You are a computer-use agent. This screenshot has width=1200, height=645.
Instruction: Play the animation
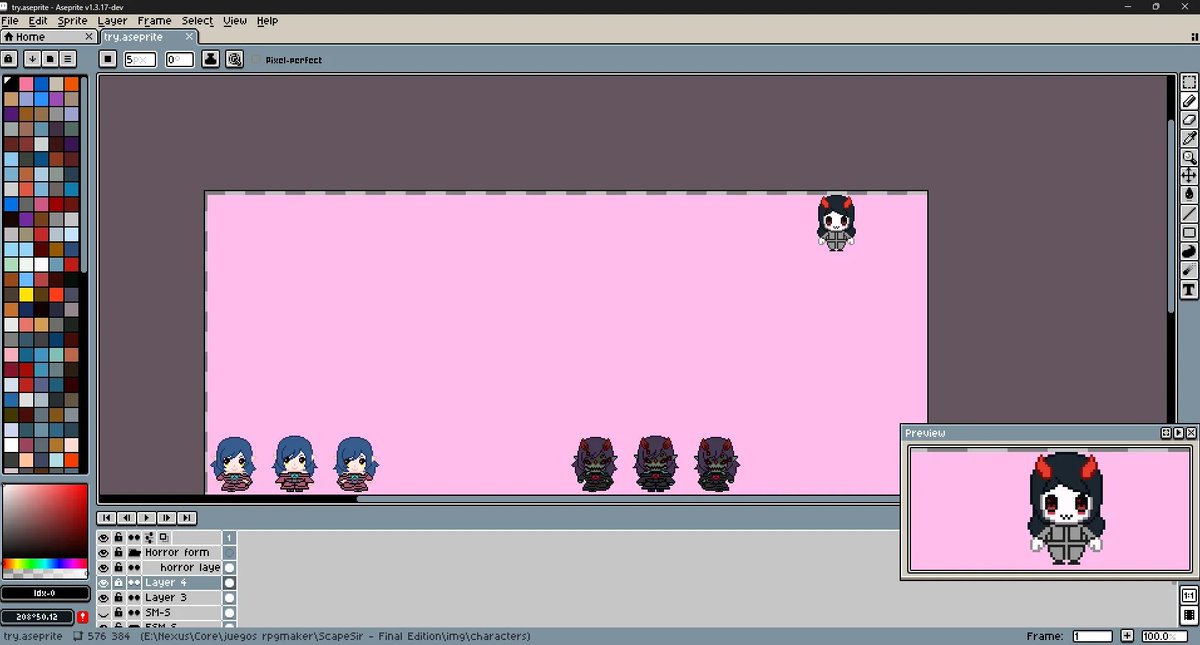pyautogui.click(x=146, y=517)
